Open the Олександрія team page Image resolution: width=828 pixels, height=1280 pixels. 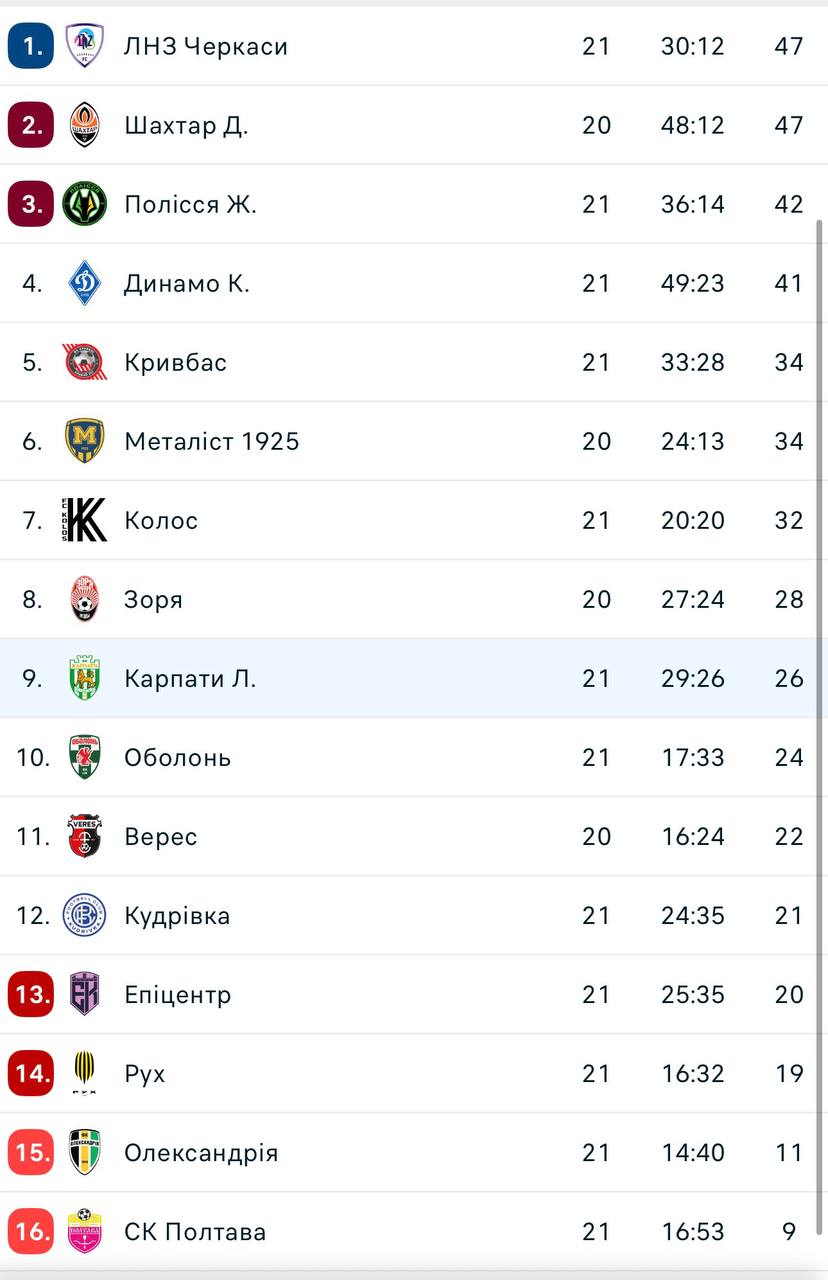click(201, 1152)
